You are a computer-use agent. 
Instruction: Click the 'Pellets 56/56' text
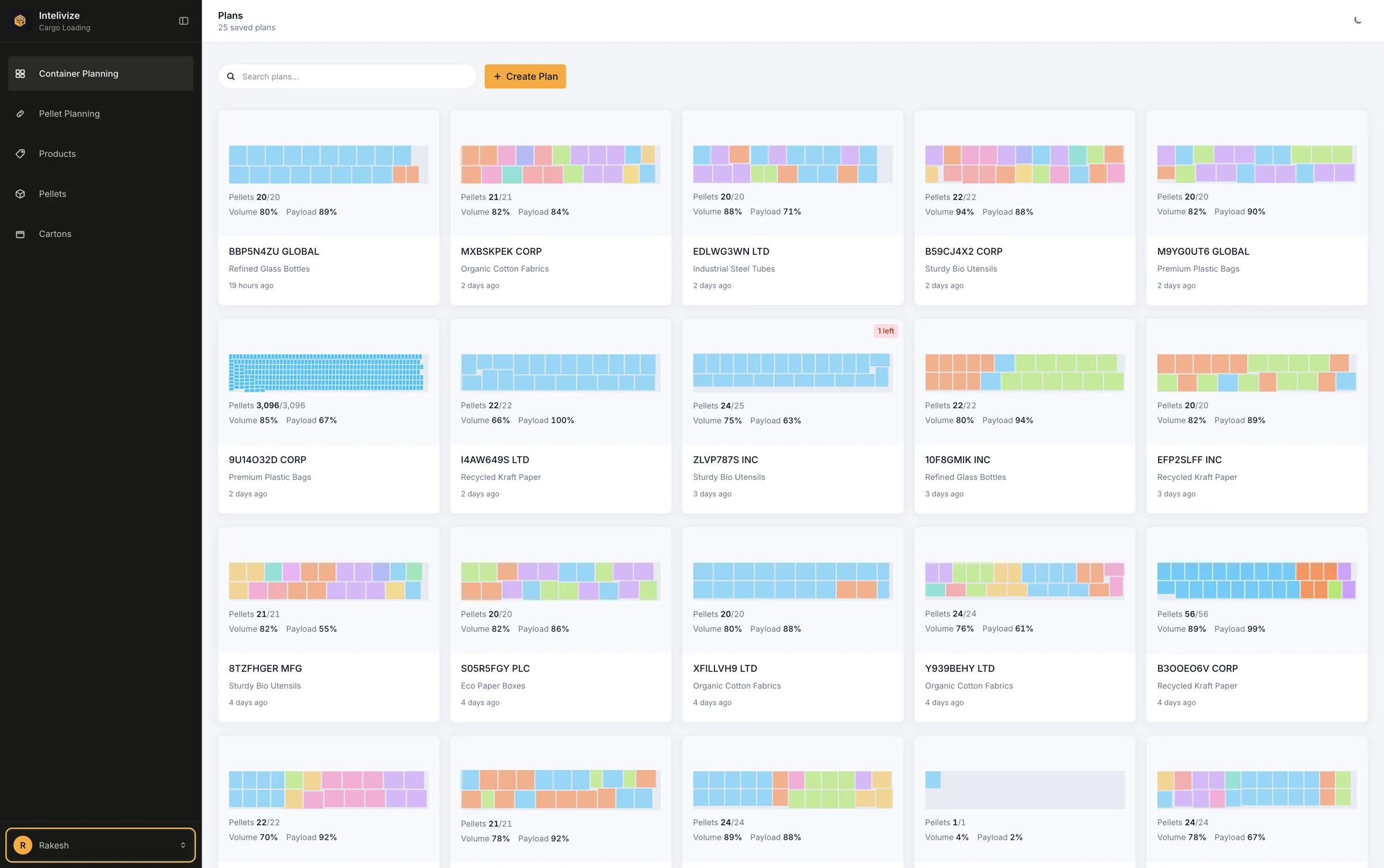coord(1182,614)
